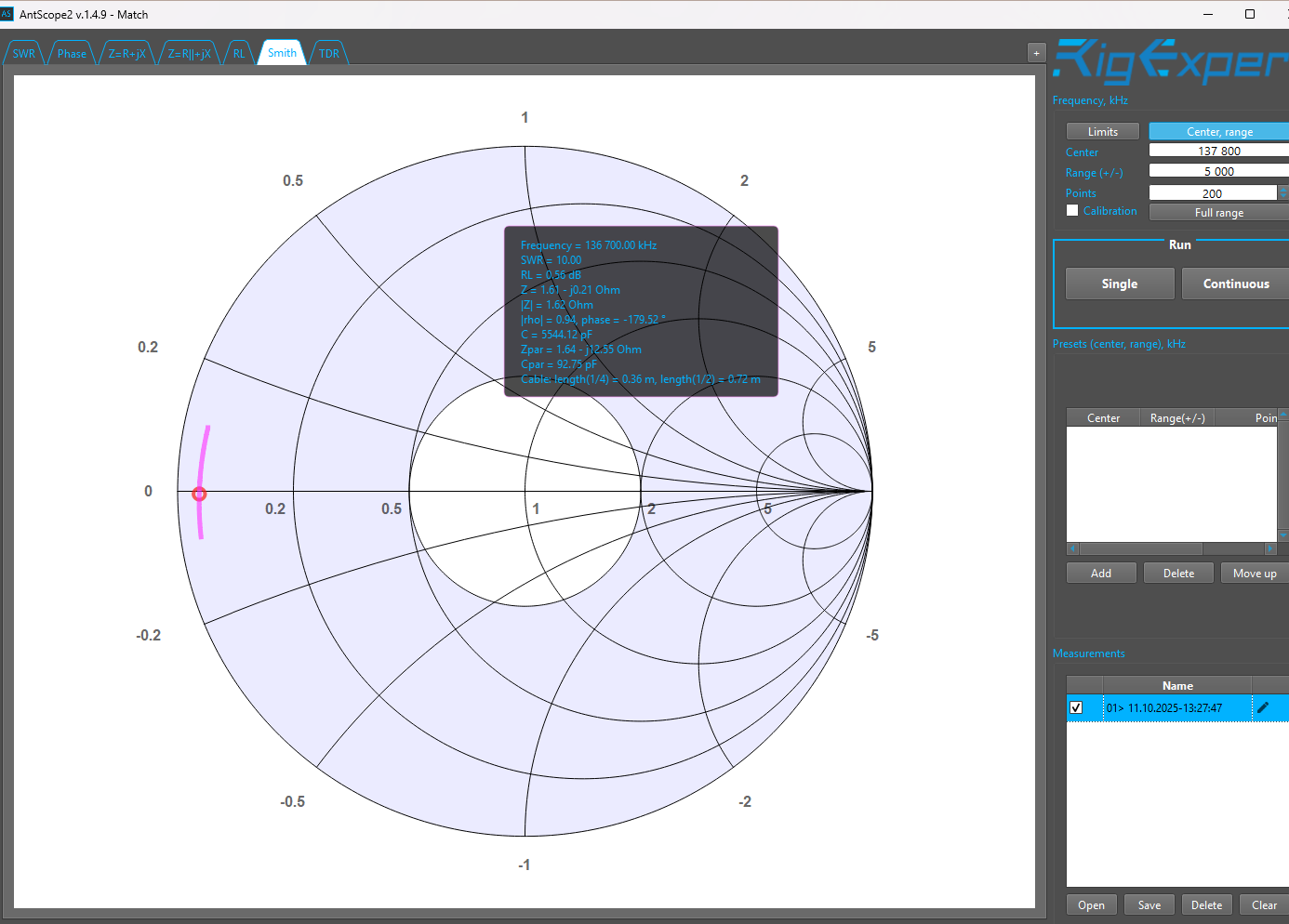Edit measurement name with pencil icon
The width and height of the screenshot is (1289, 924).
(x=1263, y=707)
